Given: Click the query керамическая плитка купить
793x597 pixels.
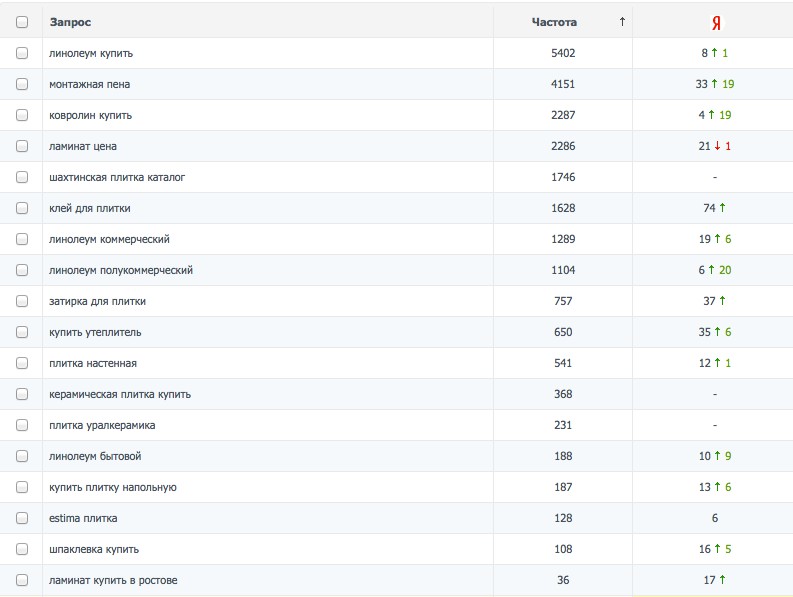Looking at the screenshot, I should pyautogui.click(x=120, y=394).
